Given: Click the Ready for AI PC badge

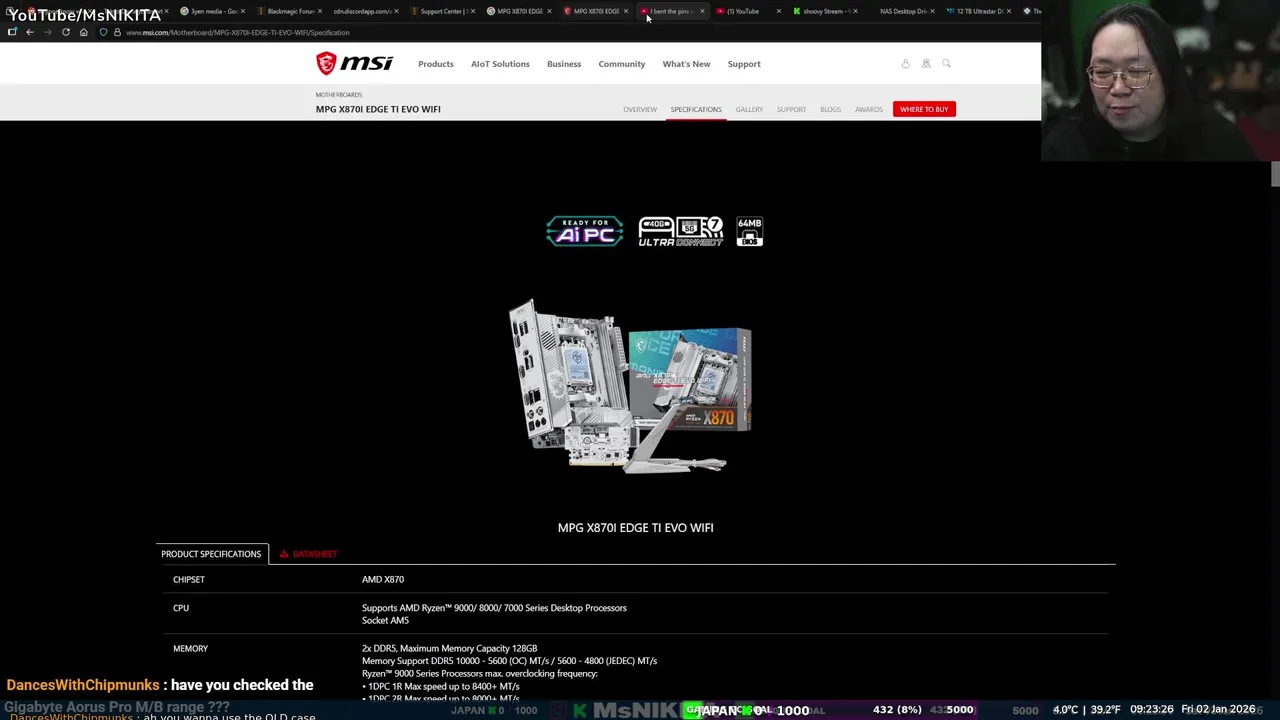Looking at the screenshot, I should tap(585, 231).
